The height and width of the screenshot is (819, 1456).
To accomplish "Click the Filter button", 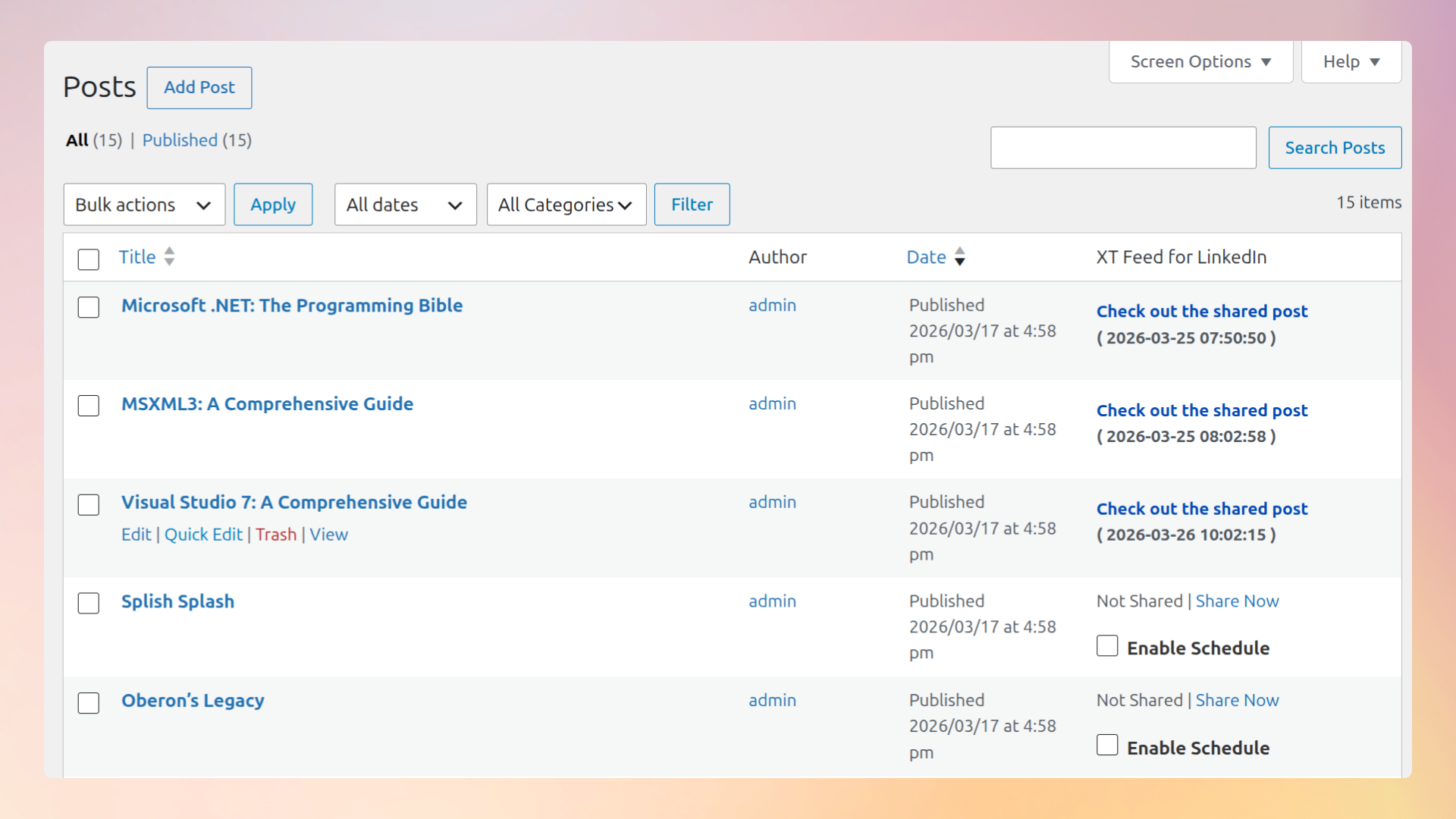I will coord(692,205).
